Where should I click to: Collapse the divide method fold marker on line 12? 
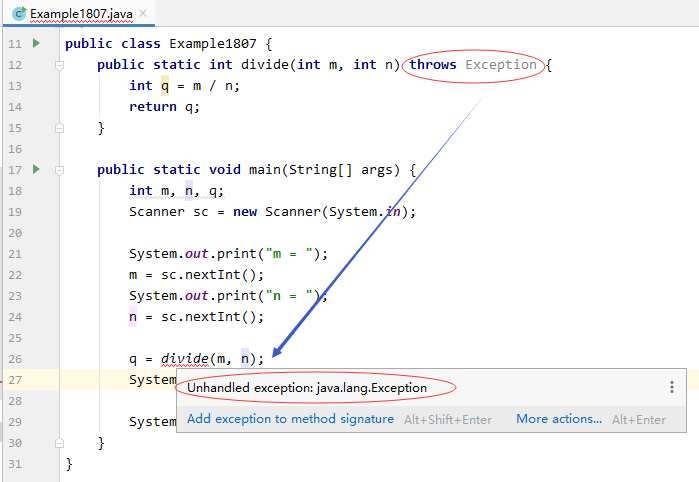59,66
